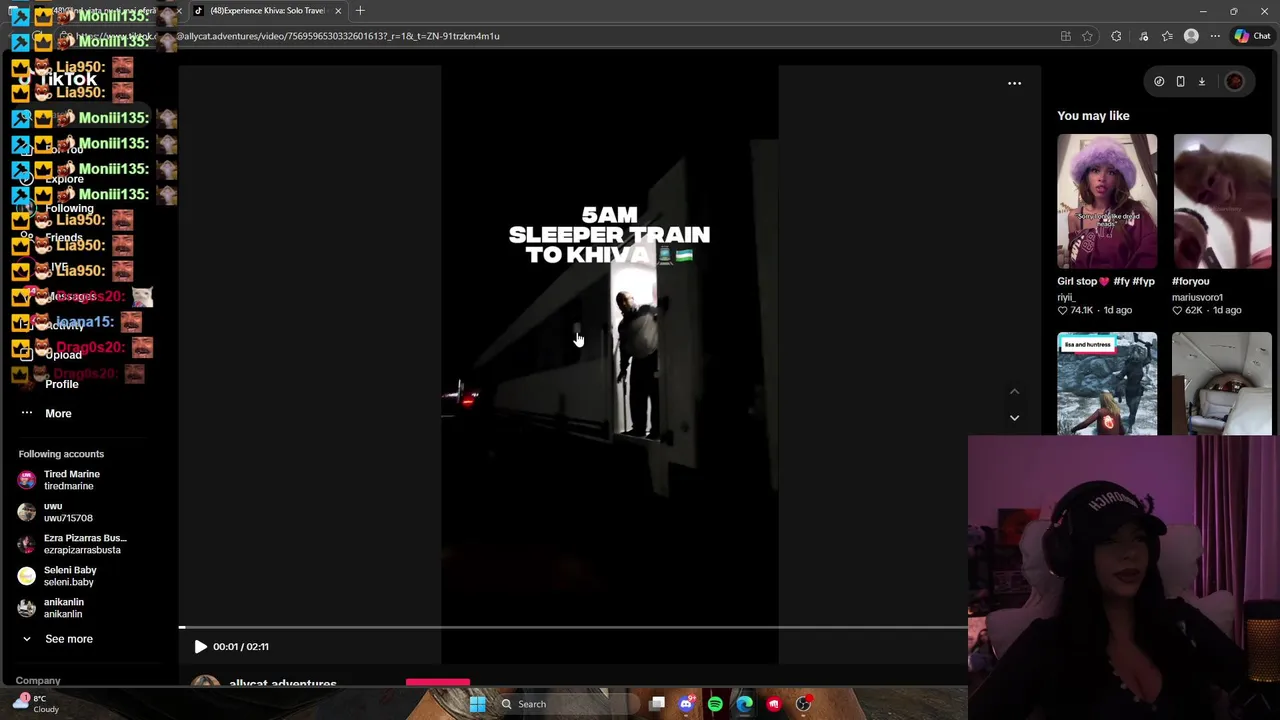This screenshot has width=1280, height=720.
Task: Click riyii_ author name
Action: pyautogui.click(x=1066, y=297)
